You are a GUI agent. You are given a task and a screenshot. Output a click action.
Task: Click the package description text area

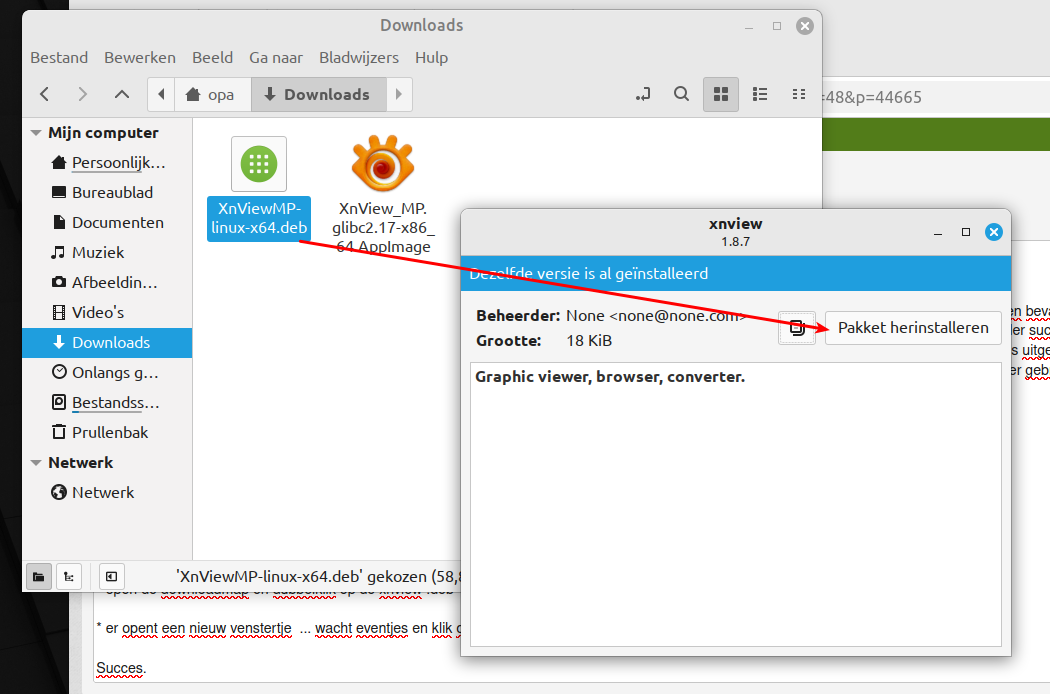tap(736, 505)
